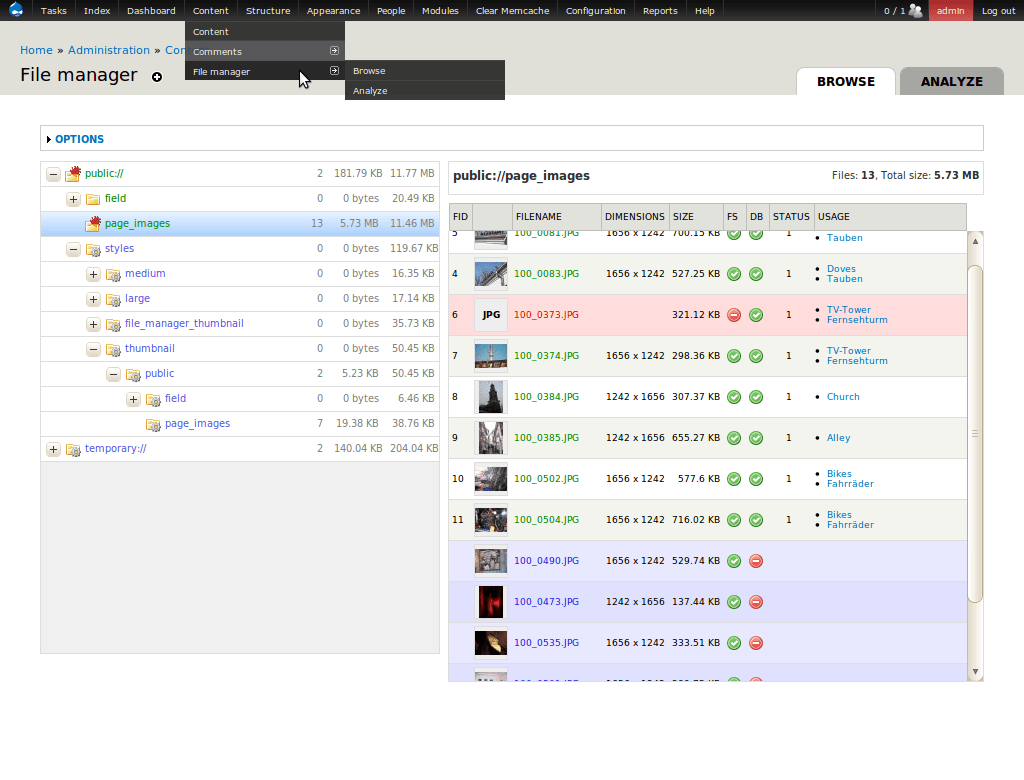The width and height of the screenshot is (1024, 780).
Task: Expand the field folder in the tree
Action: [x=73, y=198]
